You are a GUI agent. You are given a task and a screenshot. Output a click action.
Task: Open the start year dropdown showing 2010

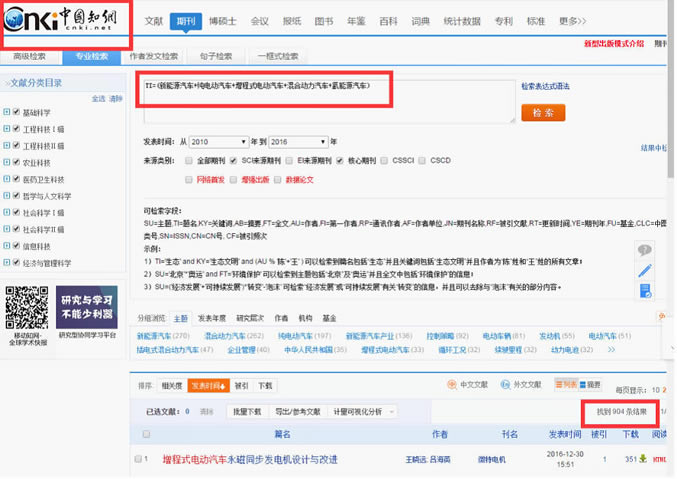coord(210,142)
